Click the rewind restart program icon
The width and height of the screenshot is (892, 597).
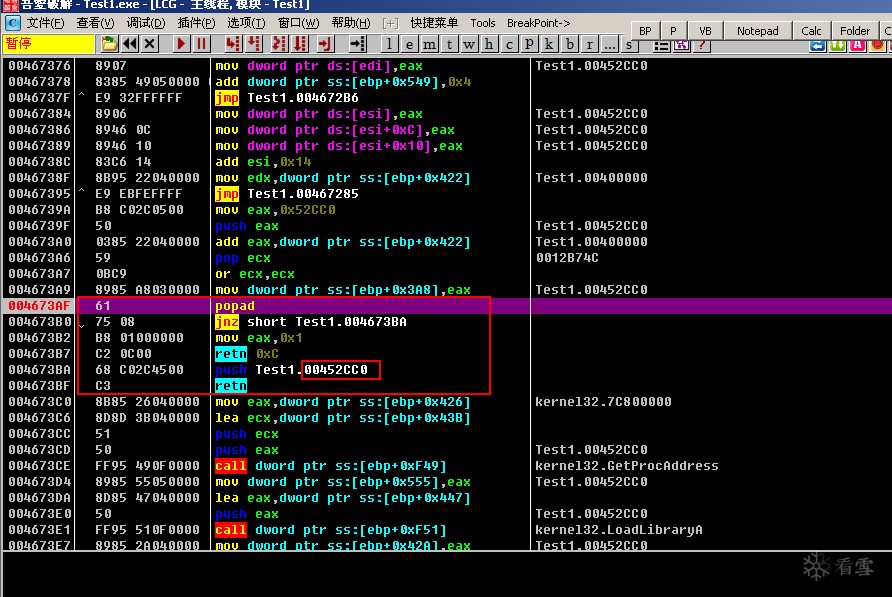130,44
